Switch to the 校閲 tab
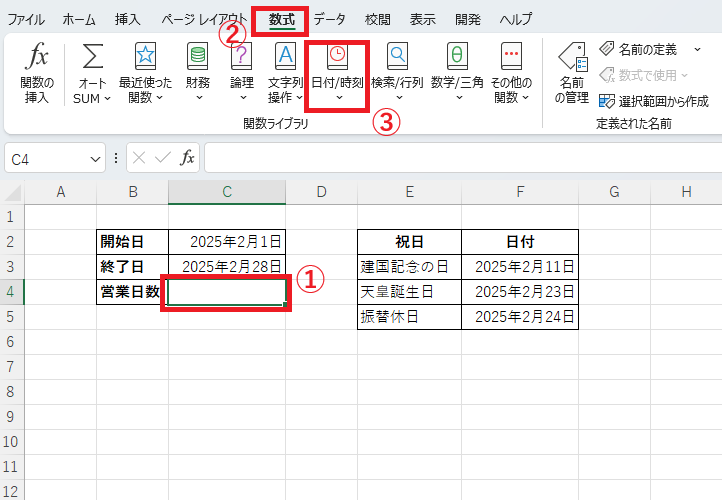 (x=378, y=19)
